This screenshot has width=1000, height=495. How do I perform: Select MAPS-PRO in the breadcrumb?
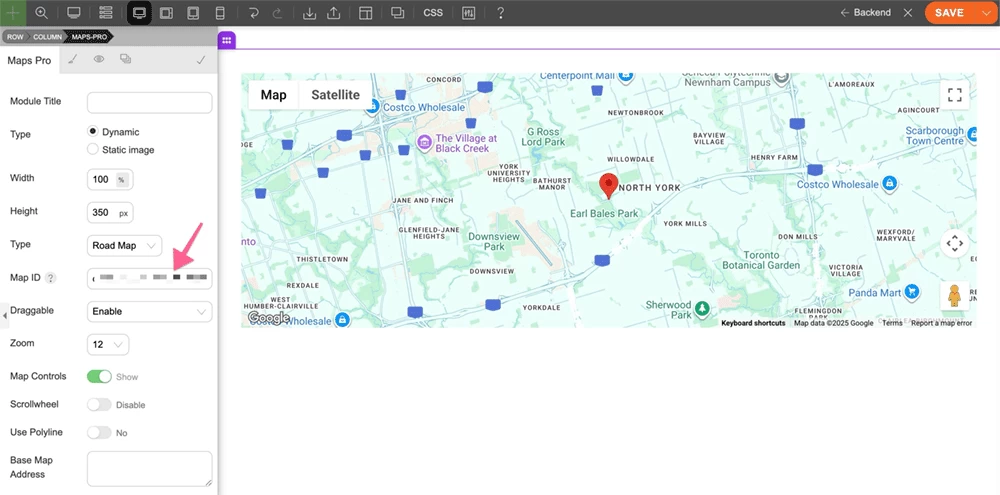(x=89, y=37)
